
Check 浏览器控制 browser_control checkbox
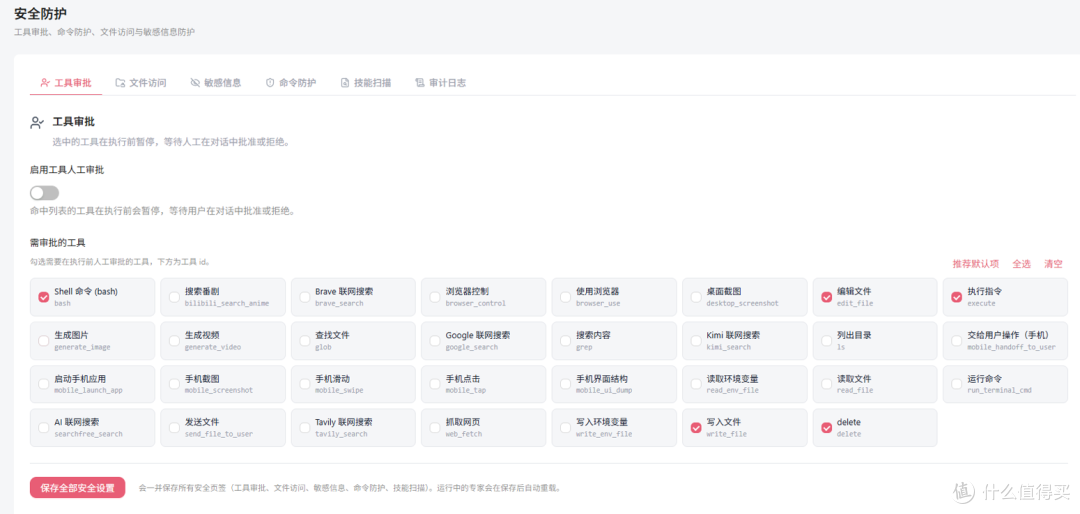(435, 297)
